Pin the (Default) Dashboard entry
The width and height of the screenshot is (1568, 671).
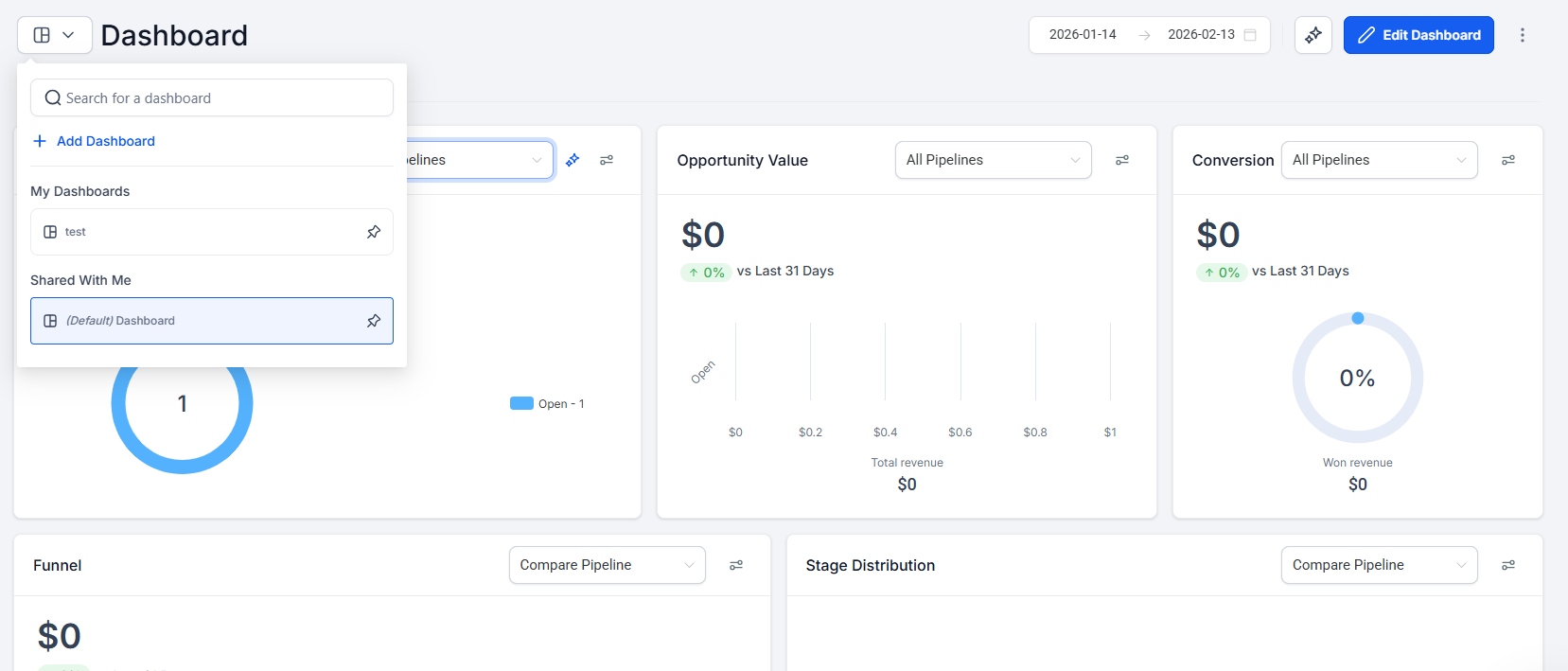click(x=374, y=321)
